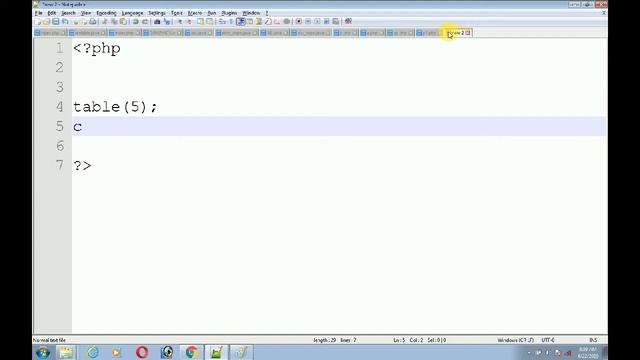Click the '?>' closing tag text
The width and height of the screenshot is (640, 360).
click(82, 165)
